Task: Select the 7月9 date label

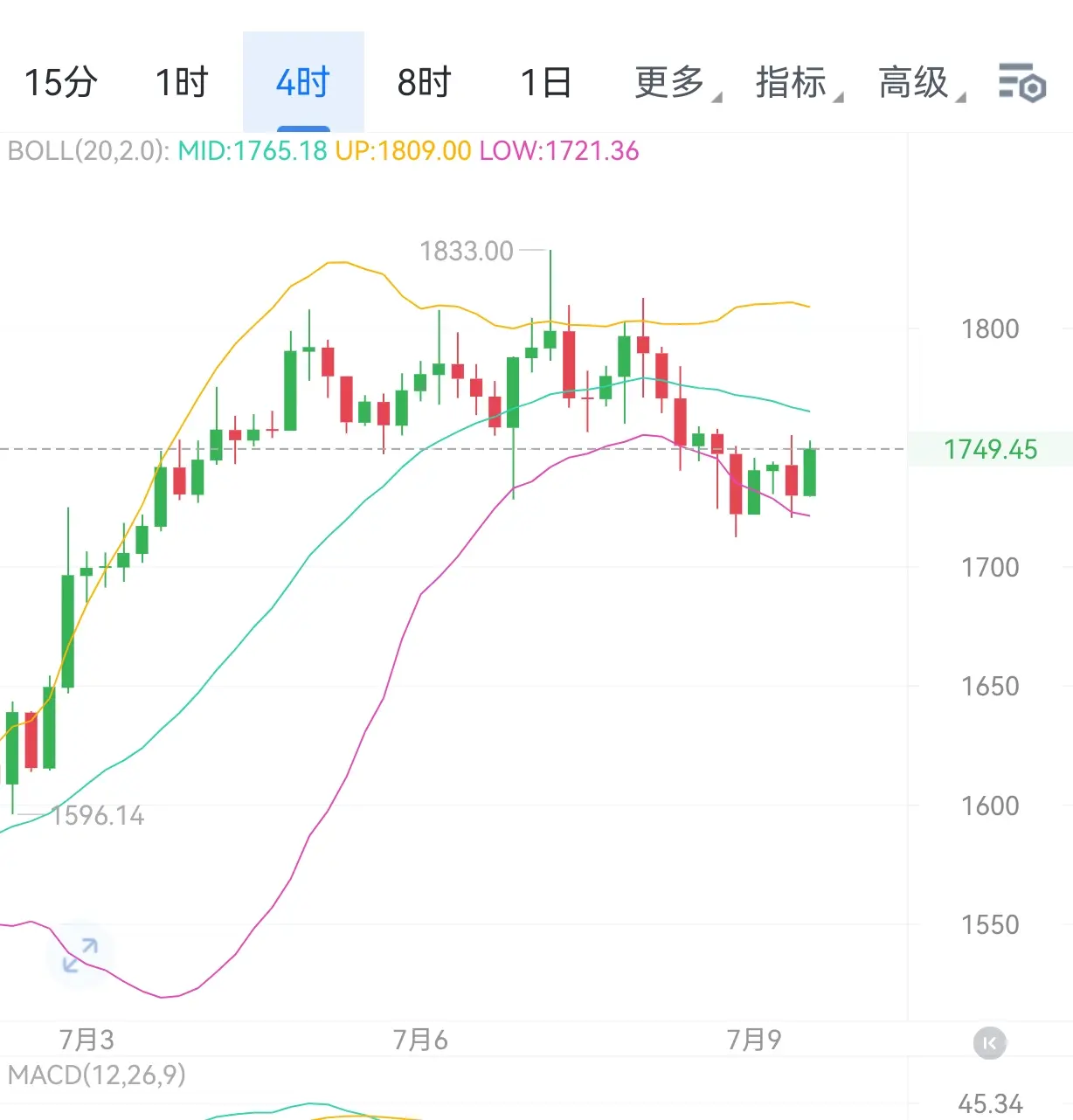Action: click(754, 1040)
